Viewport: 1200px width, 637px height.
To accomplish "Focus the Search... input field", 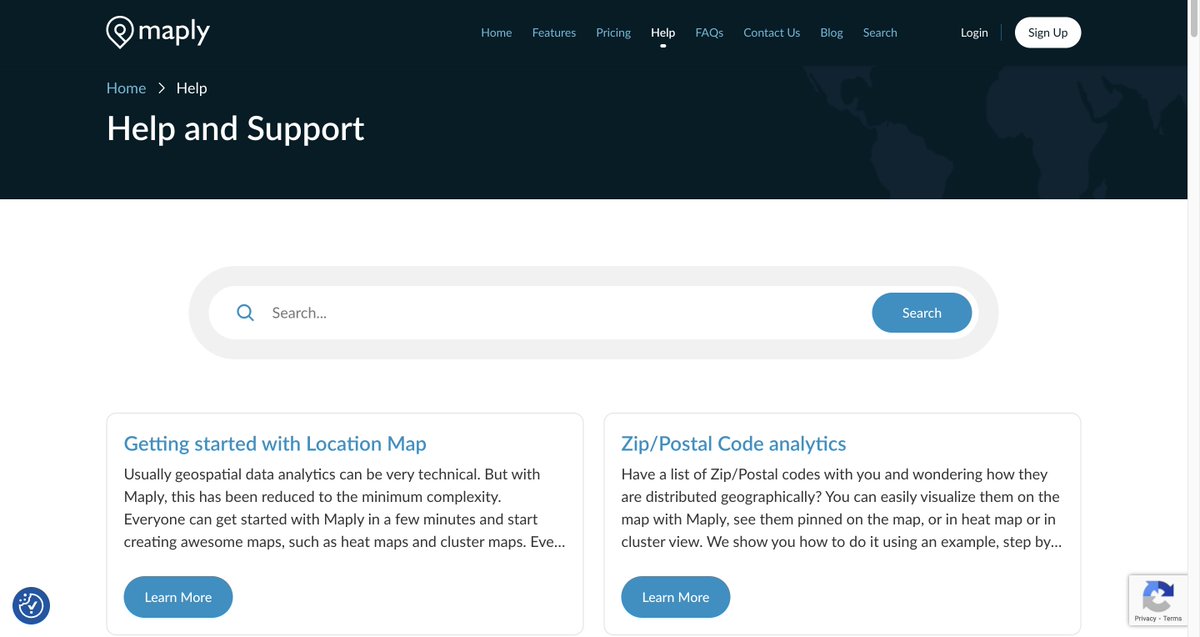I will pos(565,313).
